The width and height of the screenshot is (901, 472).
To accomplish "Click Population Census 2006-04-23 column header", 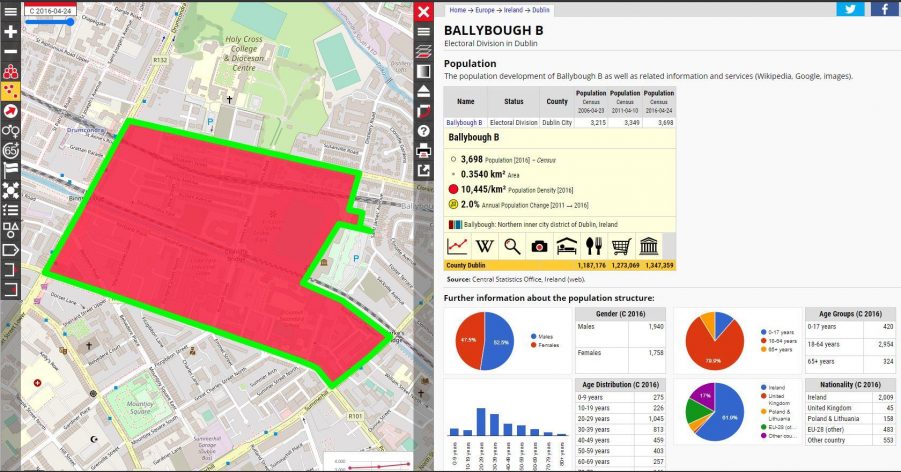I will [591, 102].
